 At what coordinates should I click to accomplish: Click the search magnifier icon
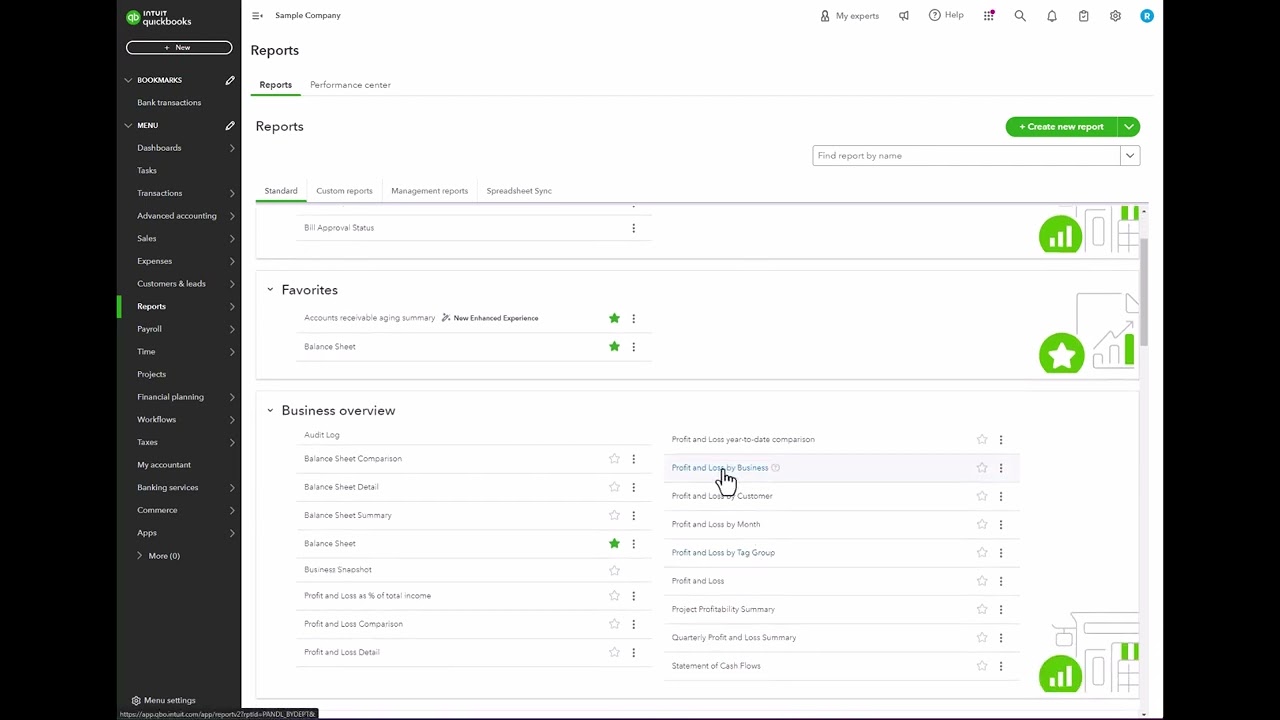tap(1020, 16)
